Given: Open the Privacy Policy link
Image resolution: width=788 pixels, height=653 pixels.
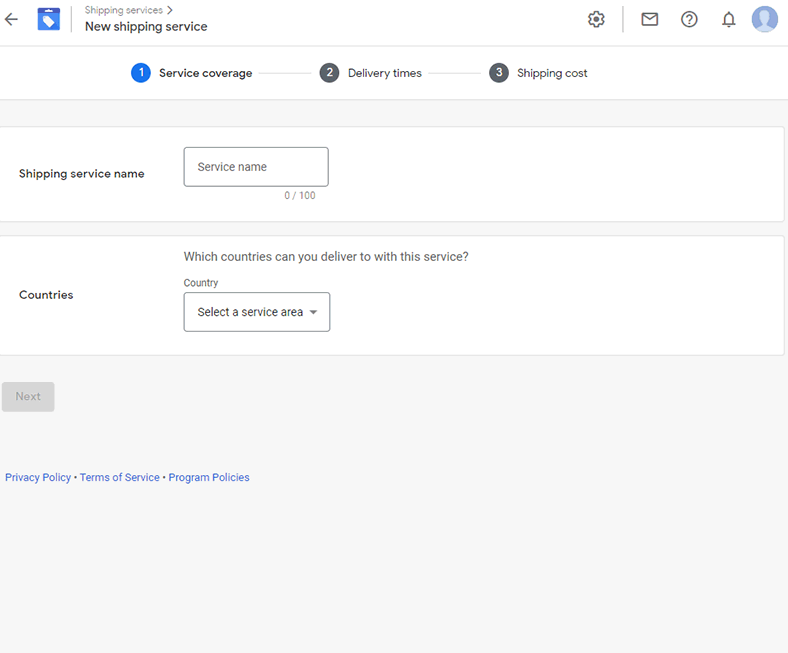Looking at the screenshot, I should coord(38,478).
